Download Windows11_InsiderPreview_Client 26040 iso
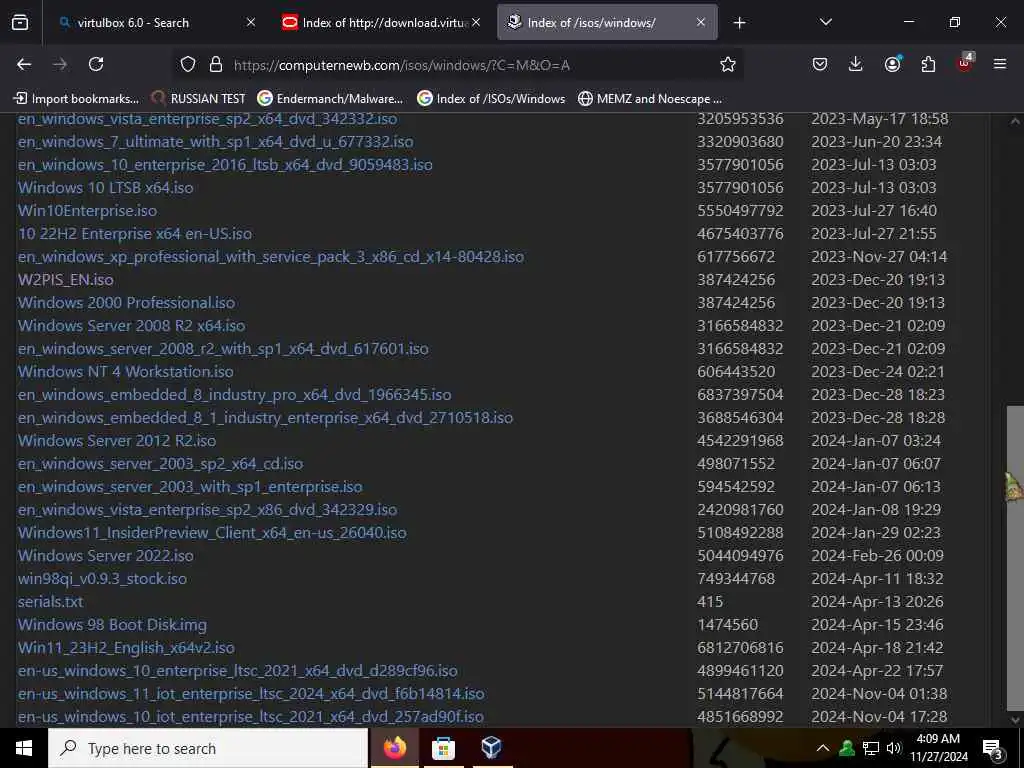 [212, 533]
